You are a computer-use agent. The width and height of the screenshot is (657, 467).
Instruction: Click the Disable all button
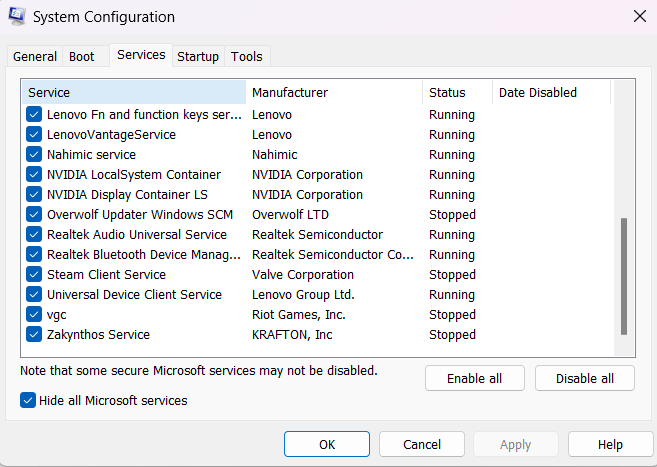tap(585, 379)
